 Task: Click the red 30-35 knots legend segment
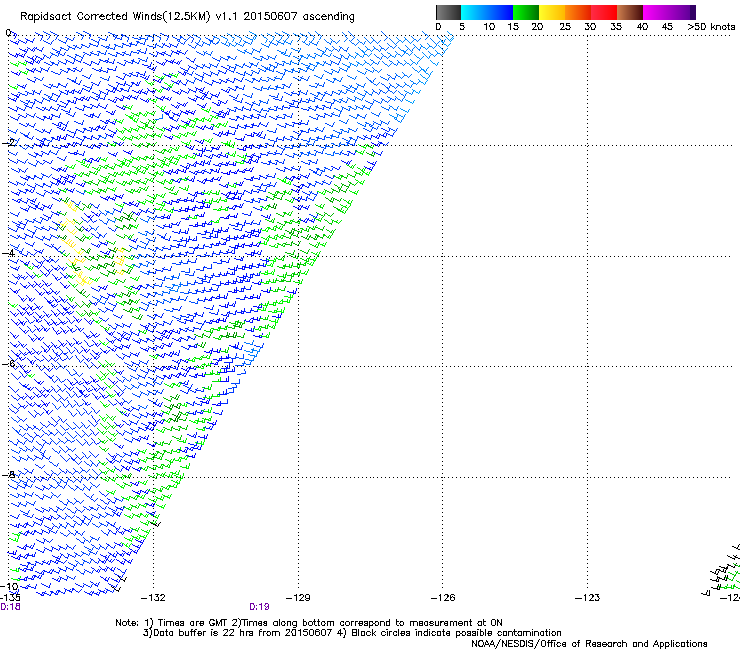point(604,12)
